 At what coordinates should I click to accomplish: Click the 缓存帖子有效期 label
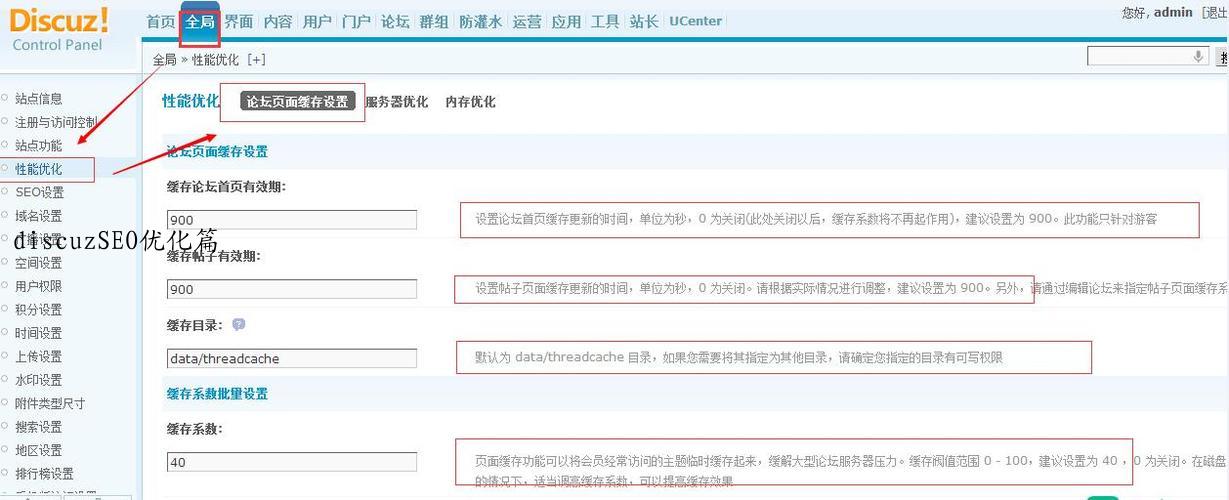[x=214, y=256]
